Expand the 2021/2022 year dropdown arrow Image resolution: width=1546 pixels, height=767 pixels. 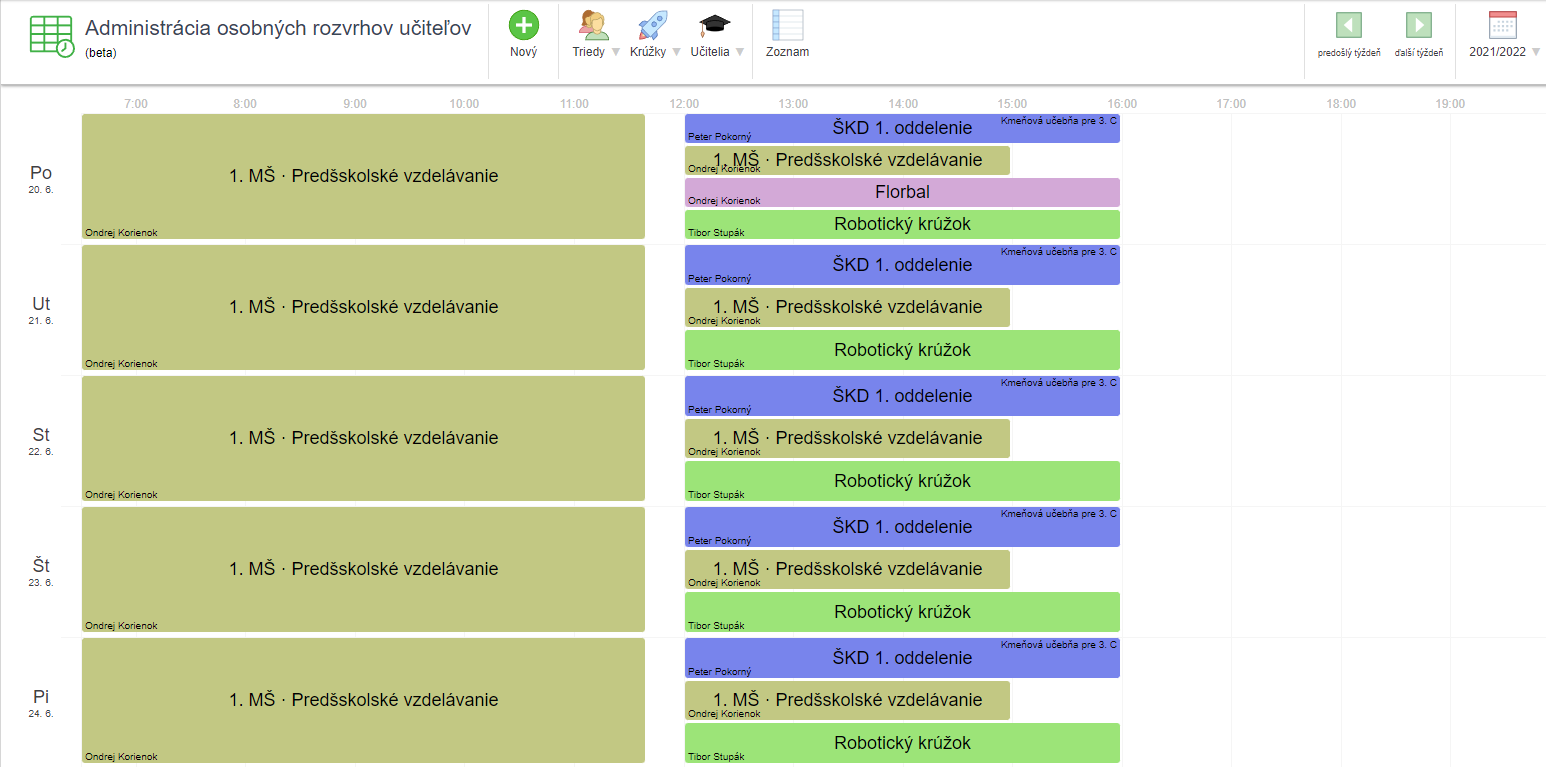pos(1536,52)
